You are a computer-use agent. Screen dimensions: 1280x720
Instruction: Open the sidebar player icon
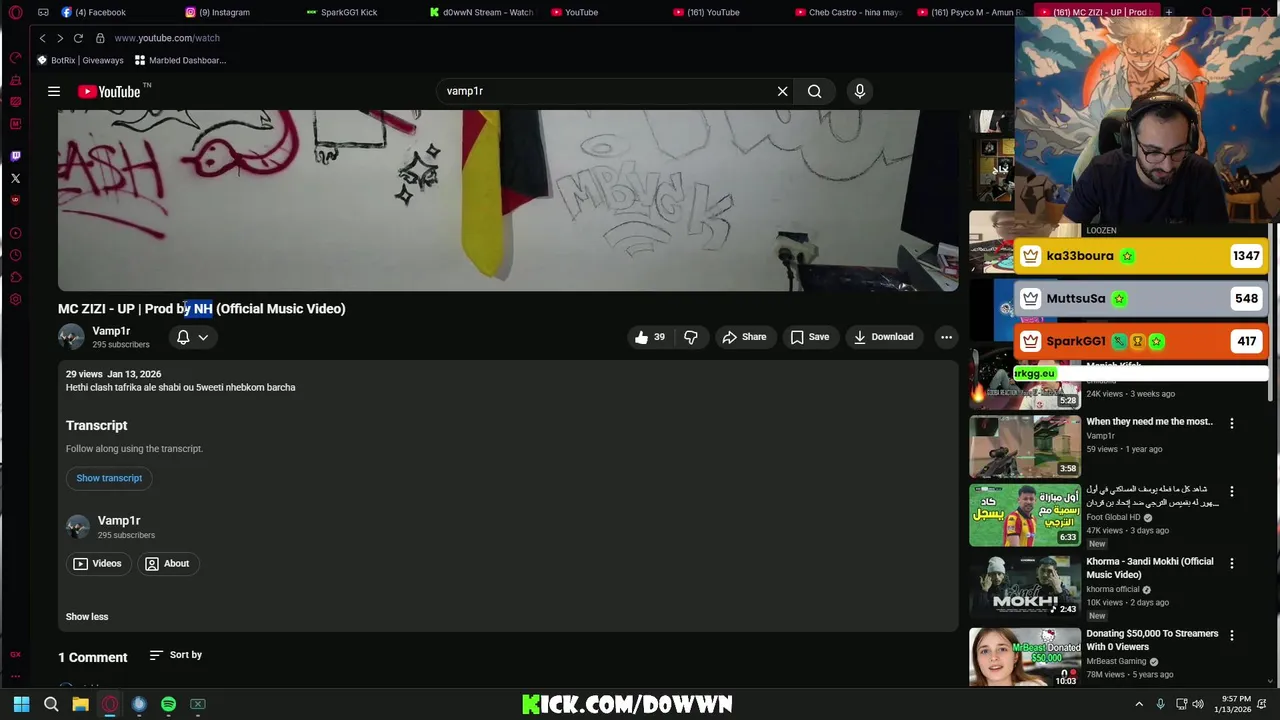click(x=15, y=233)
